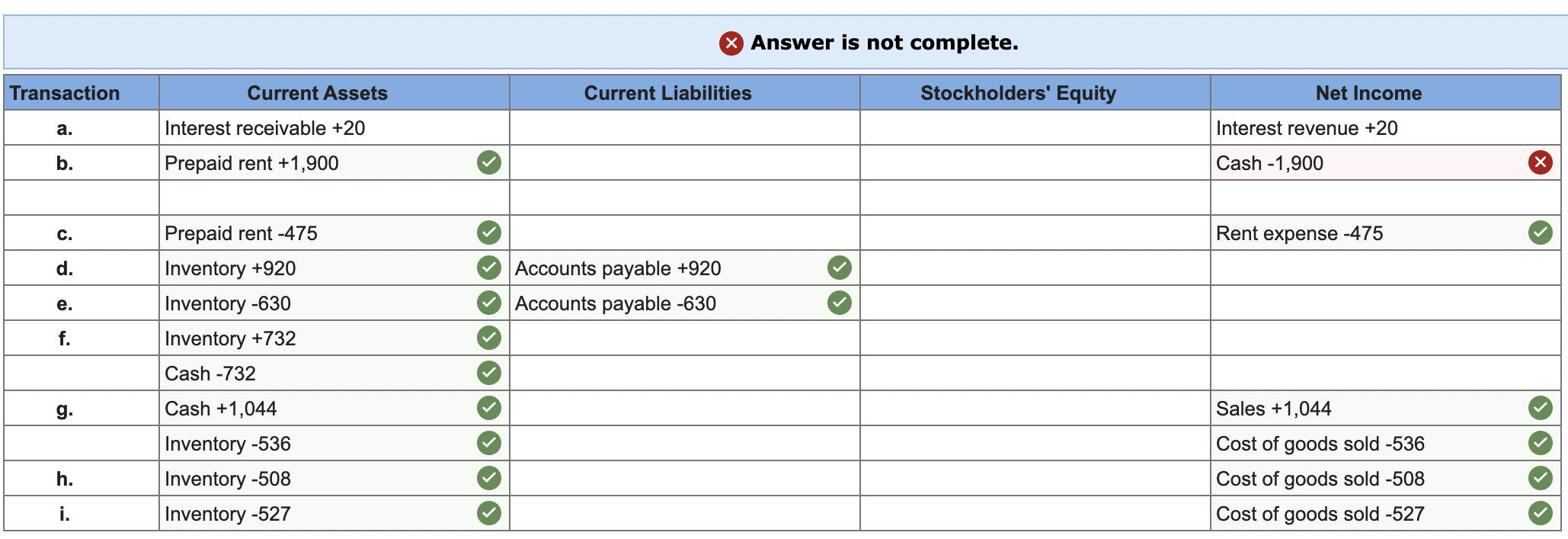Click the checkmark beside Prepaid rent -475
The height and width of the screenshot is (539, 1568).
[488, 233]
